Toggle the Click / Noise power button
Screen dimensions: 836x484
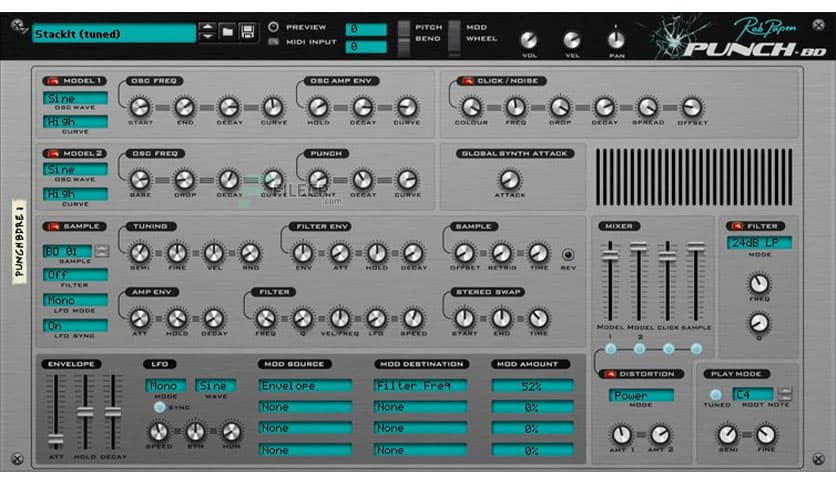point(468,81)
